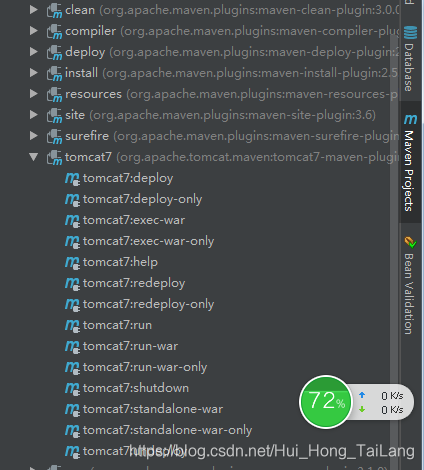Select the tomcat7:run-war goal
Viewport: 424px width, 470px height.
[x=130, y=346]
